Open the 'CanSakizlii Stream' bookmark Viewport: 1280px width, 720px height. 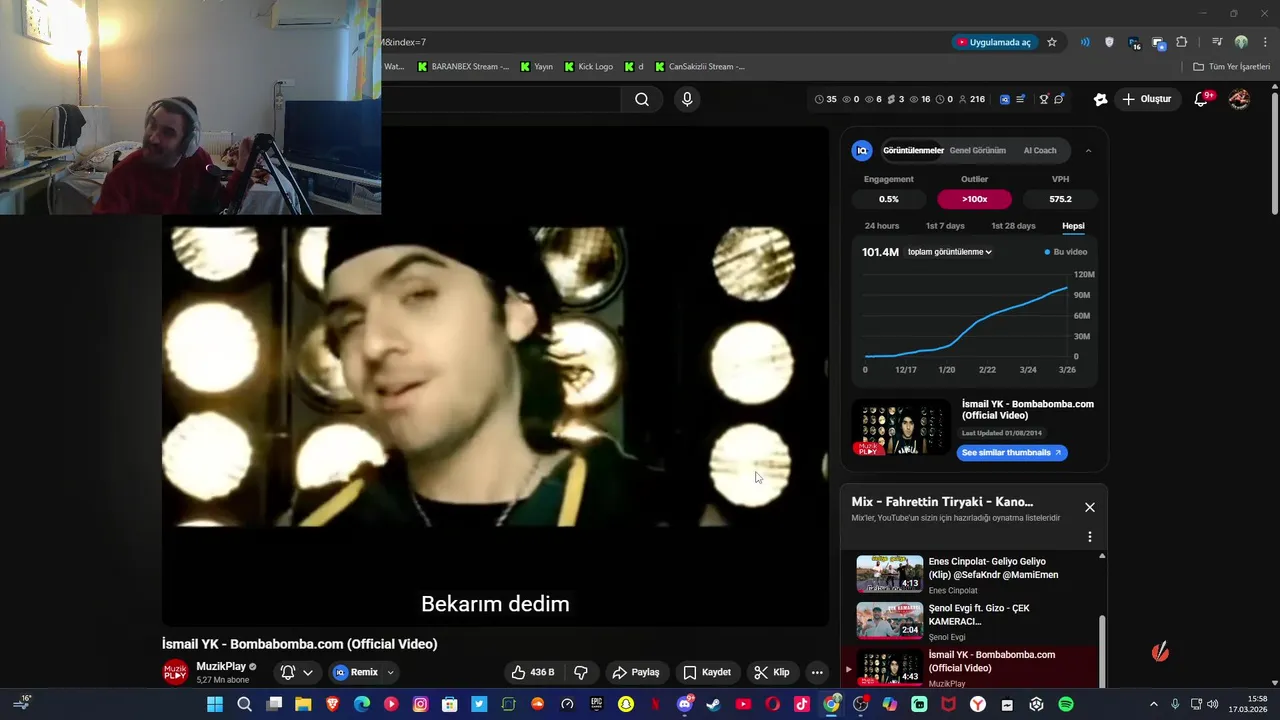[699, 67]
